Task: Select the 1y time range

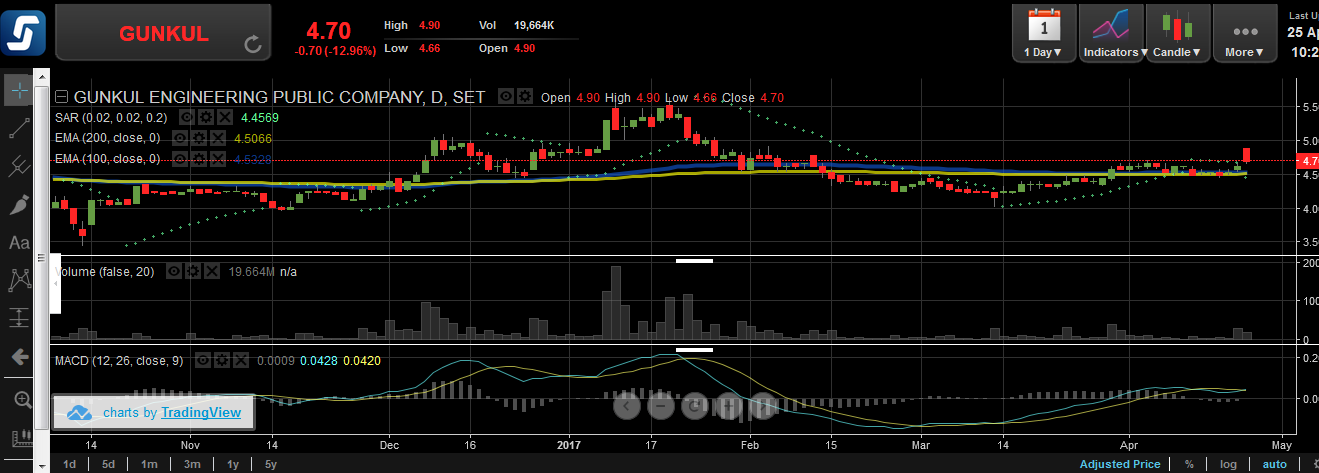Action: (x=233, y=464)
